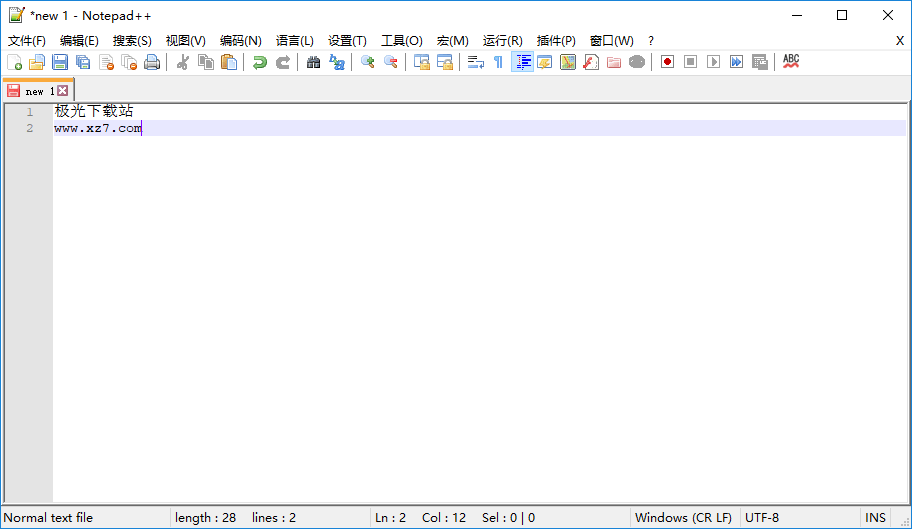This screenshot has height=529, width=912.
Task: Click 'Windows (CR LF)' line ending field
Action: (x=683, y=517)
